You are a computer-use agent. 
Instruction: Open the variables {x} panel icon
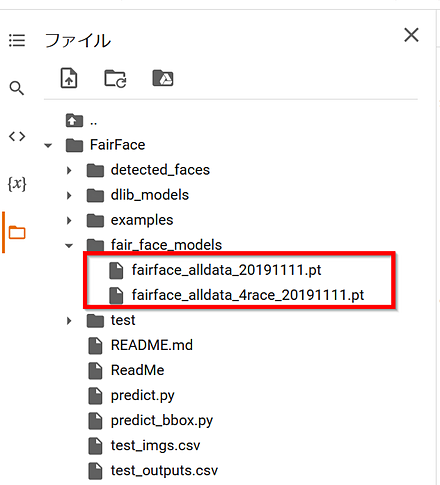pos(17,184)
